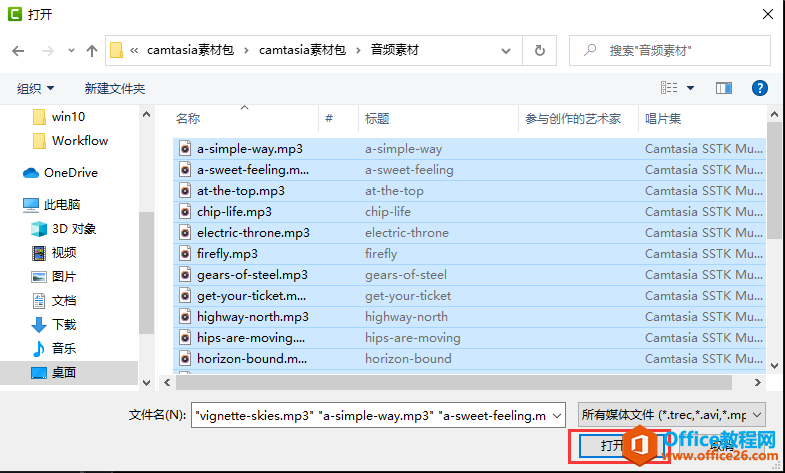Viewport: 785px width, 473px height.
Task: Click the file list horizontal scrollbar left arrow
Action: click(x=167, y=383)
